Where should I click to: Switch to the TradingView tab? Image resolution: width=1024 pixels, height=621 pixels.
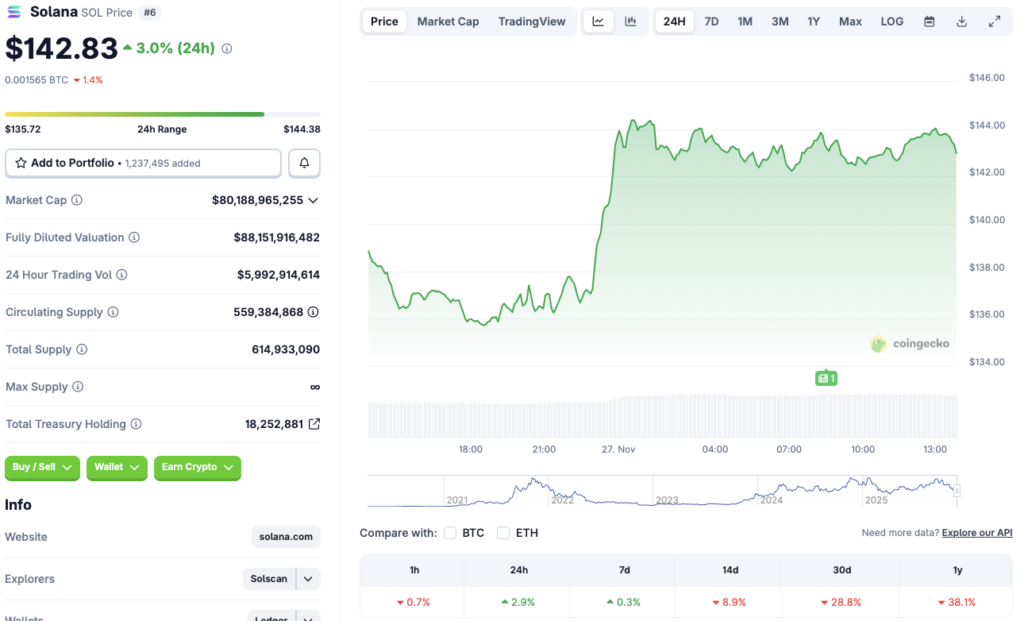532,20
